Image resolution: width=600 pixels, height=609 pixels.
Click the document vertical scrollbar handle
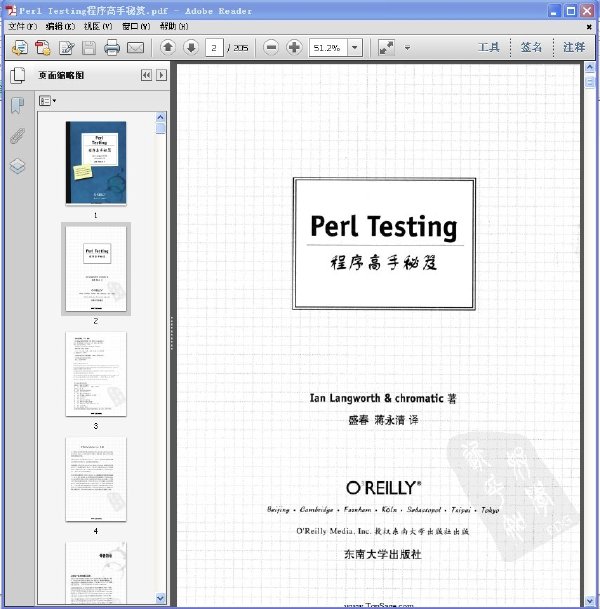(x=590, y=82)
